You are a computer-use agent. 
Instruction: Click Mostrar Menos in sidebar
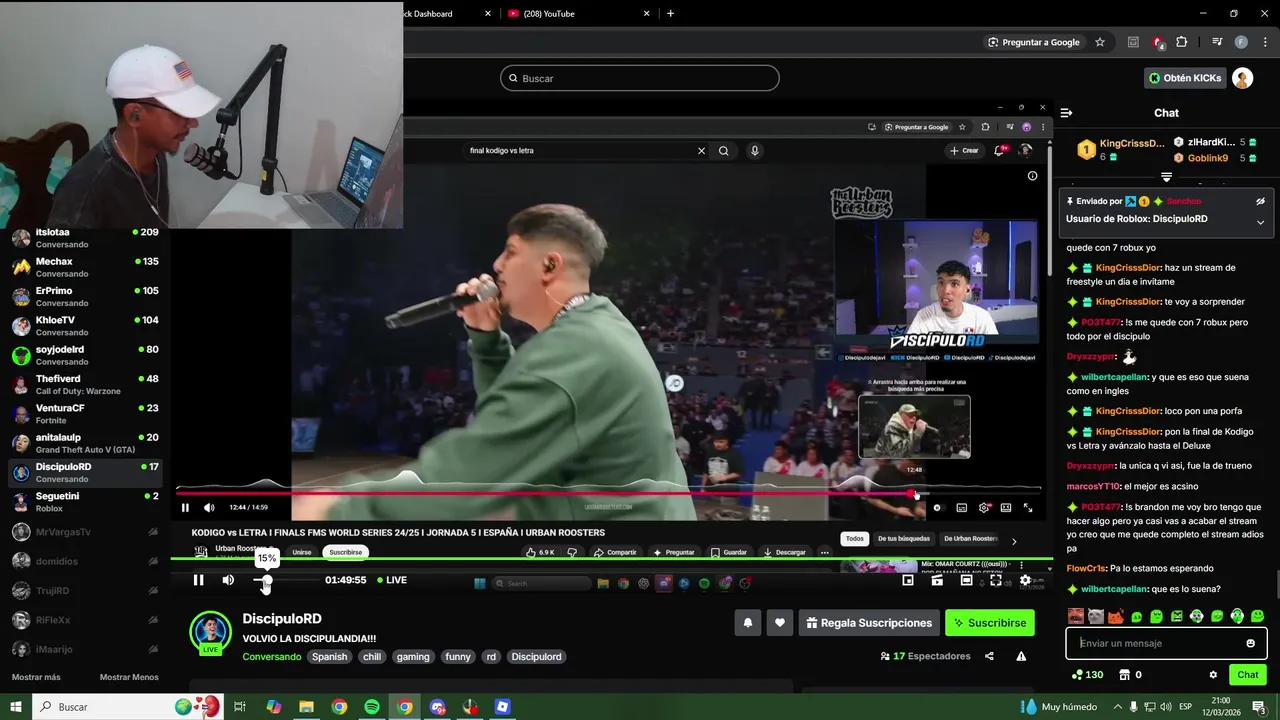point(129,677)
